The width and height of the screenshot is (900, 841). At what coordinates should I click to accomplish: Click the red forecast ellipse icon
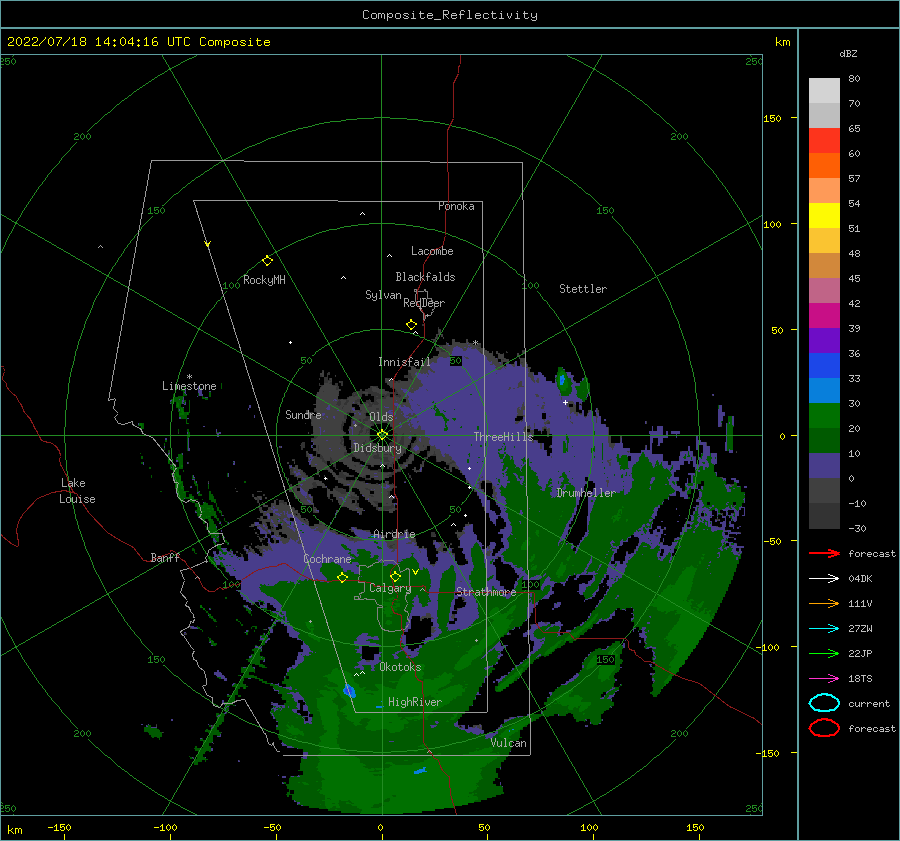[824, 728]
